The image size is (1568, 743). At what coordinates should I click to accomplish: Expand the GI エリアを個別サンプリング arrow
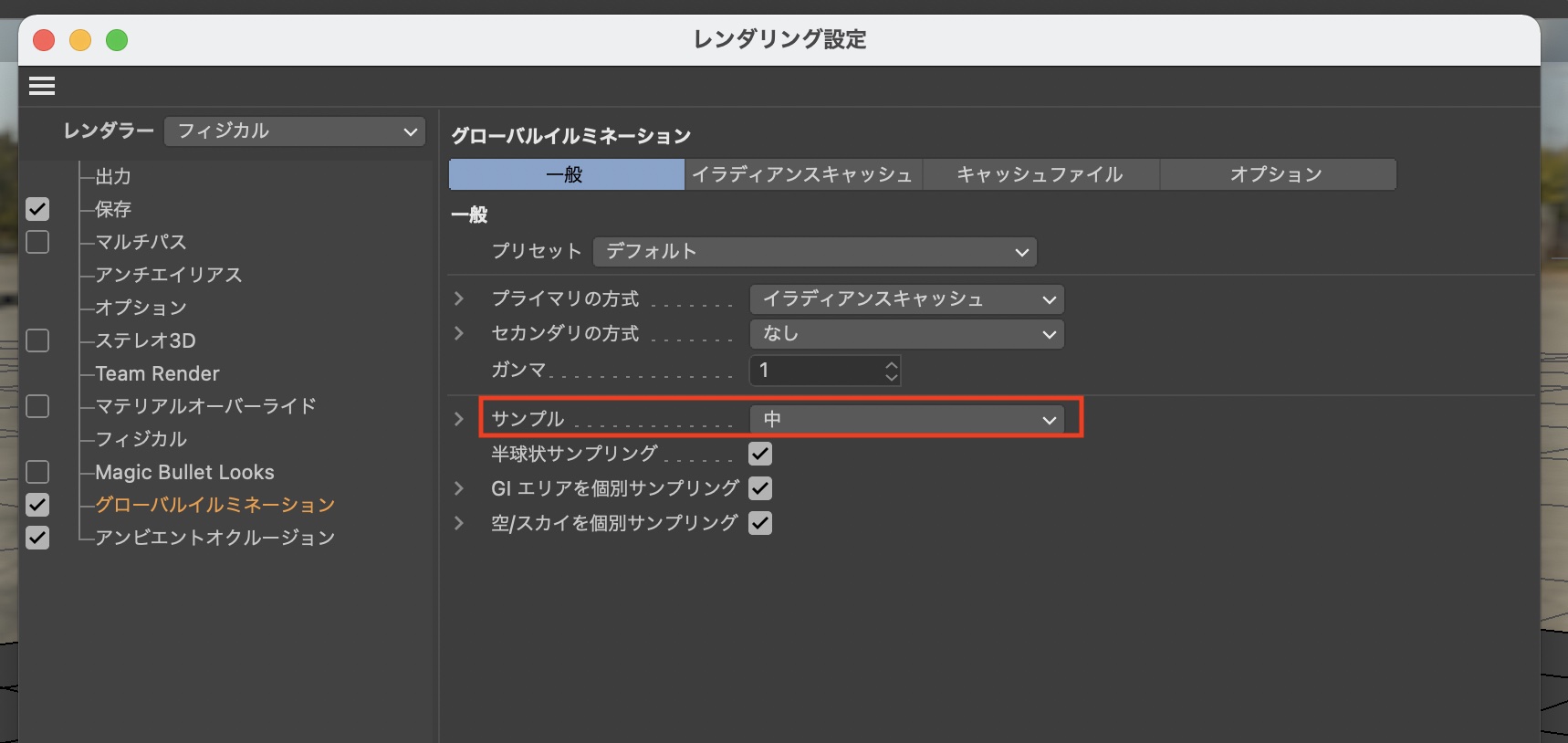pyautogui.click(x=459, y=488)
